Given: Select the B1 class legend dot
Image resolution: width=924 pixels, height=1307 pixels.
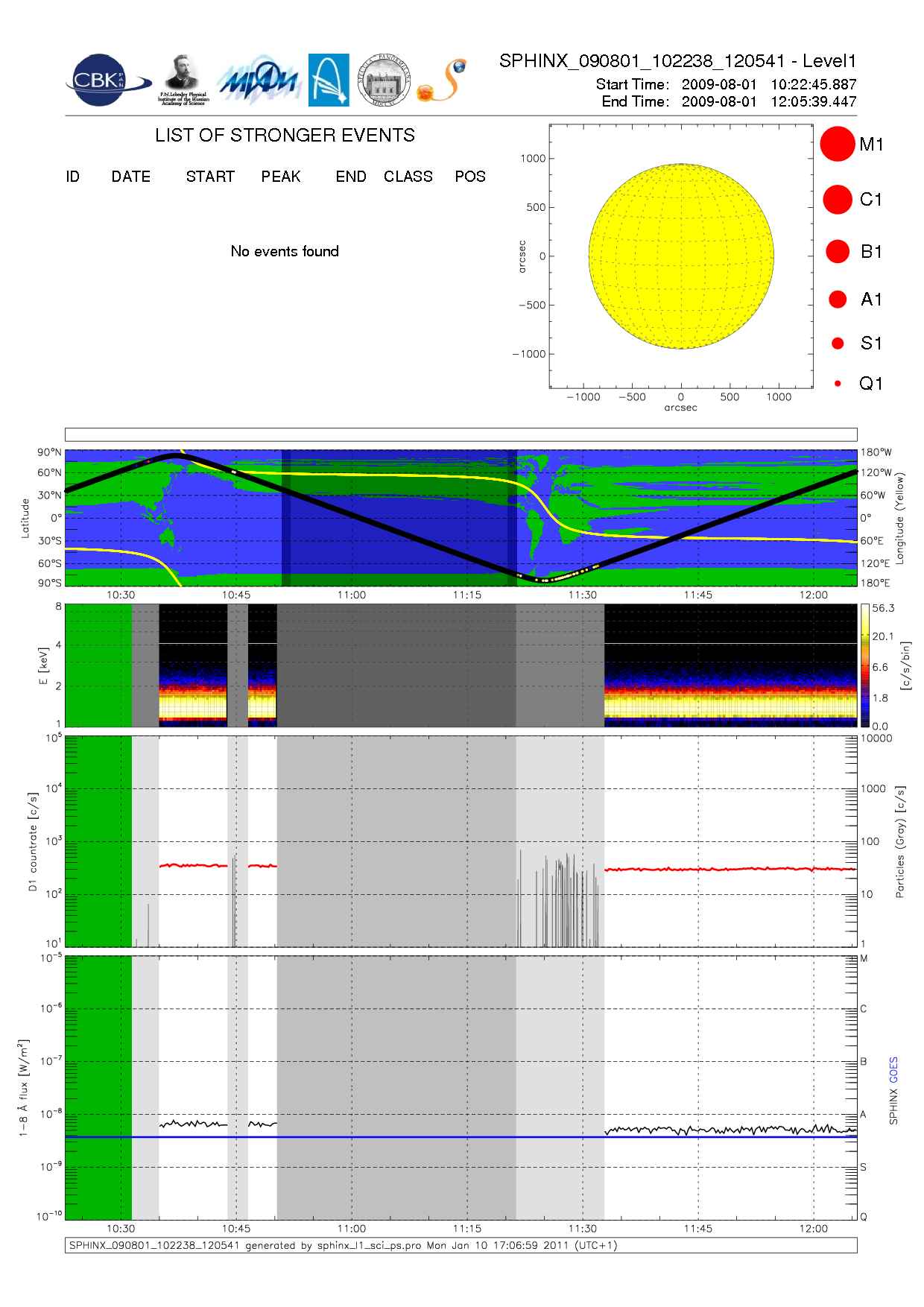Looking at the screenshot, I should tap(838, 252).
